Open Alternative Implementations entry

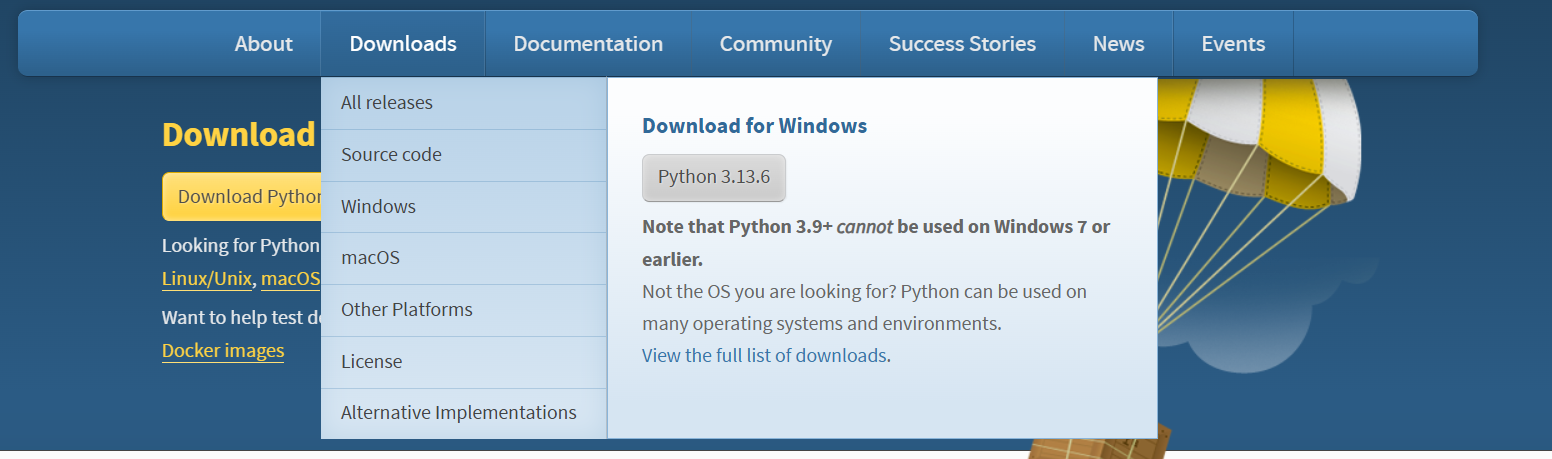coord(458,413)
